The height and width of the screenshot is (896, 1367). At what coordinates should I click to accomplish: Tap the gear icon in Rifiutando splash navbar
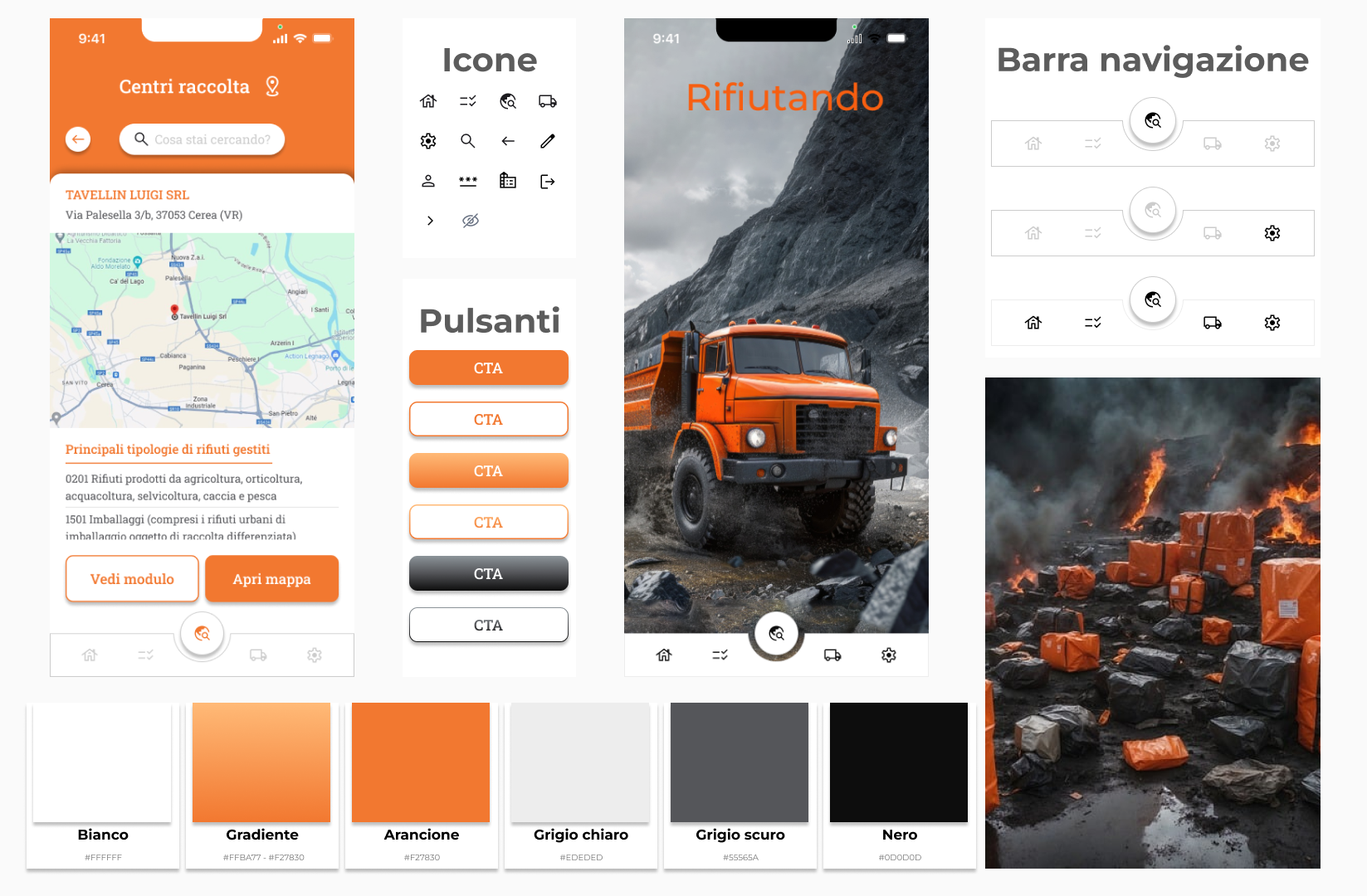point(889,655)
